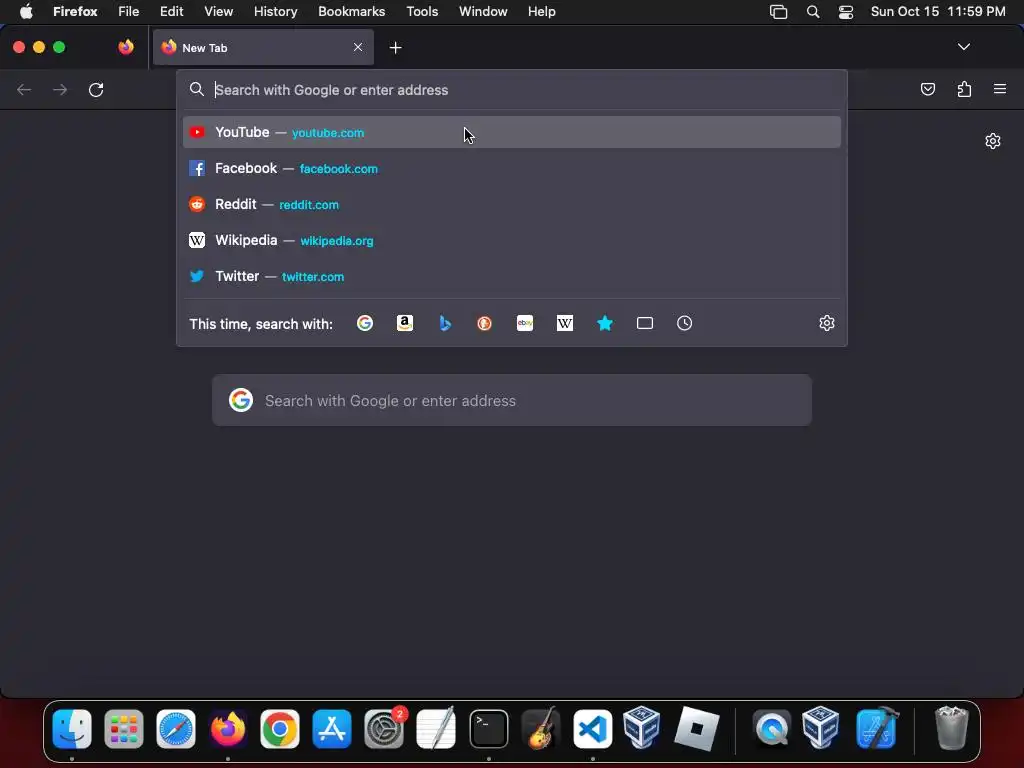Search this time with Google icon
Viewport: 1024px width, 768px height.
click(365, 323)
